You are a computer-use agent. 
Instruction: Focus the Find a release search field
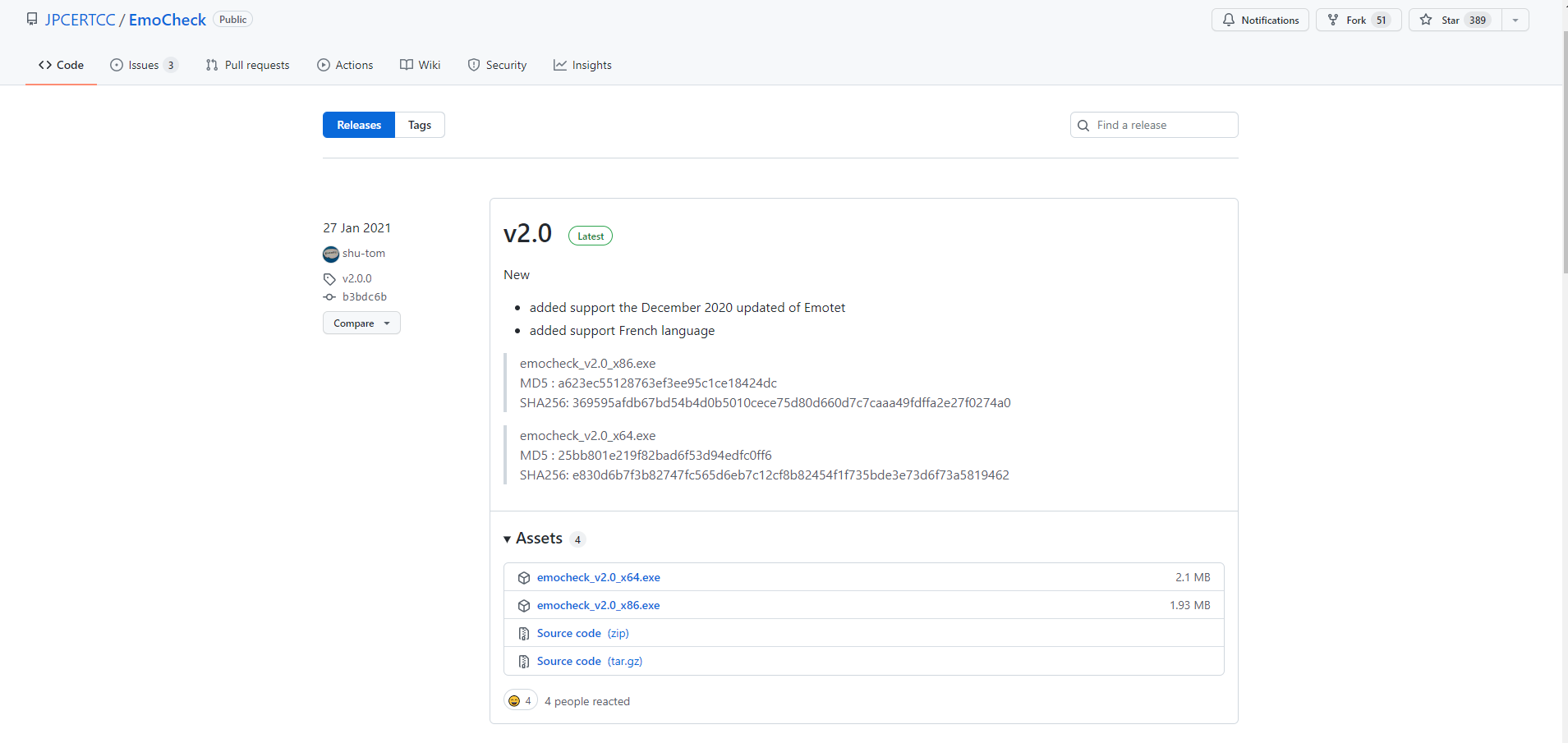click(1154, 125)
